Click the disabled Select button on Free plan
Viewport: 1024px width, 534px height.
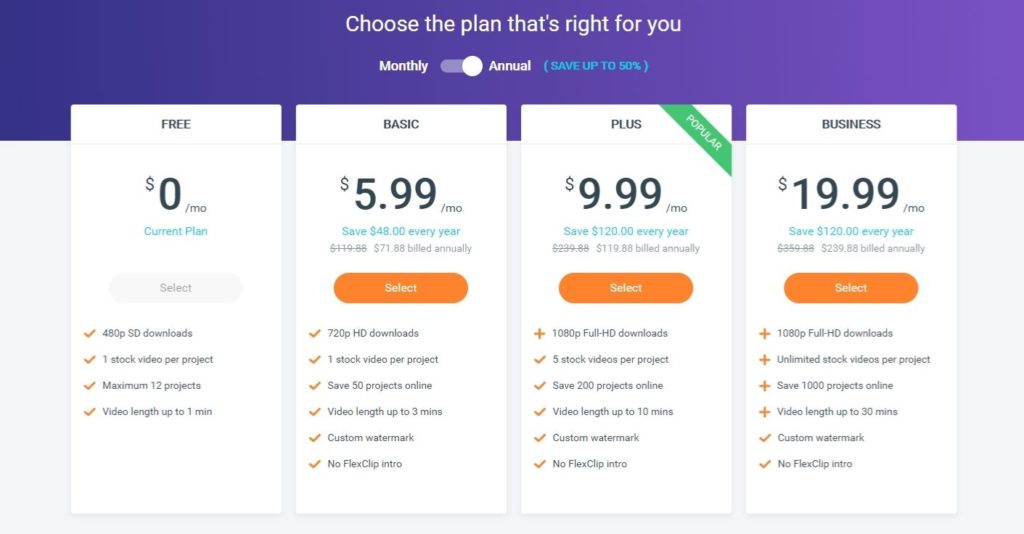click(x=176, y=288)
